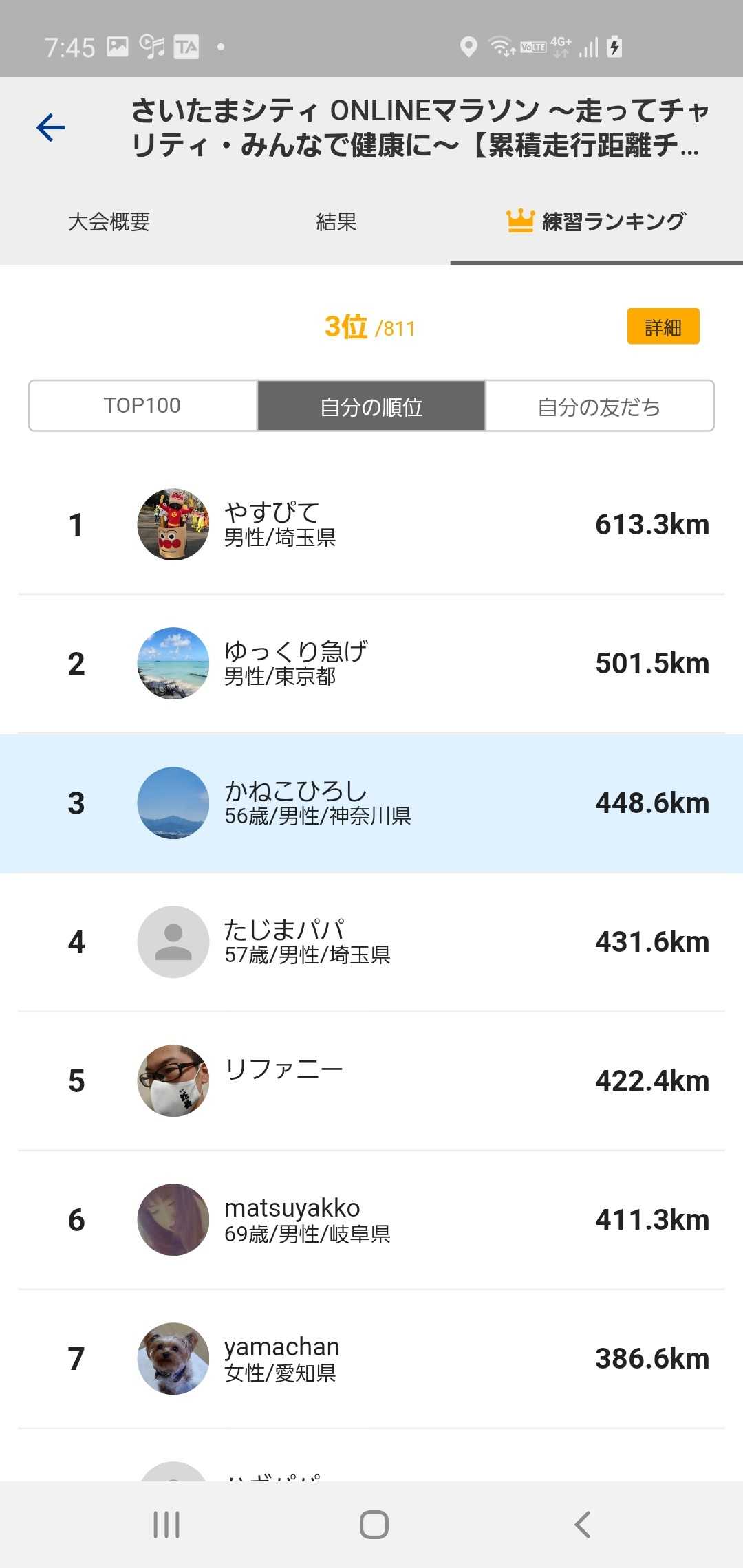The width and height of the screenshot is (743, 1568).
Task: Select 自分の友だち segment
Action: pyautogui.click(x=599, y=406)
